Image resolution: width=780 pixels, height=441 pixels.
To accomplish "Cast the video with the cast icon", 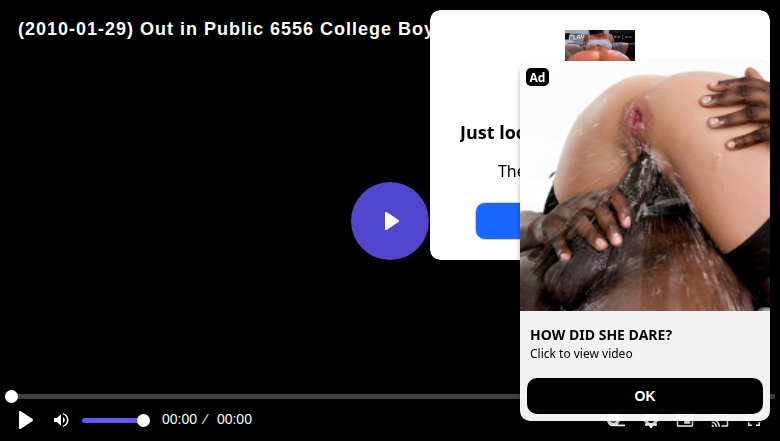I will coord(719,423).
